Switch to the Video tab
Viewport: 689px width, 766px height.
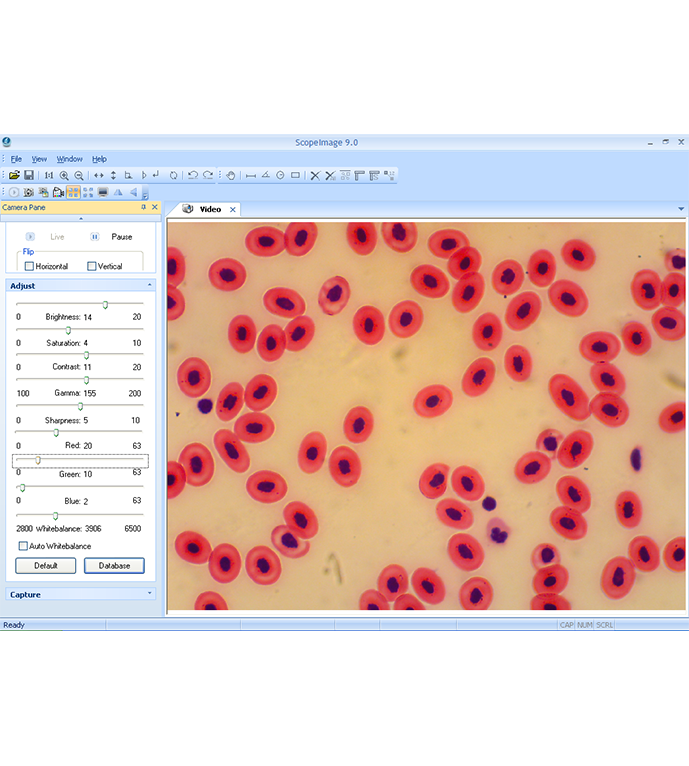coord(210,209)
